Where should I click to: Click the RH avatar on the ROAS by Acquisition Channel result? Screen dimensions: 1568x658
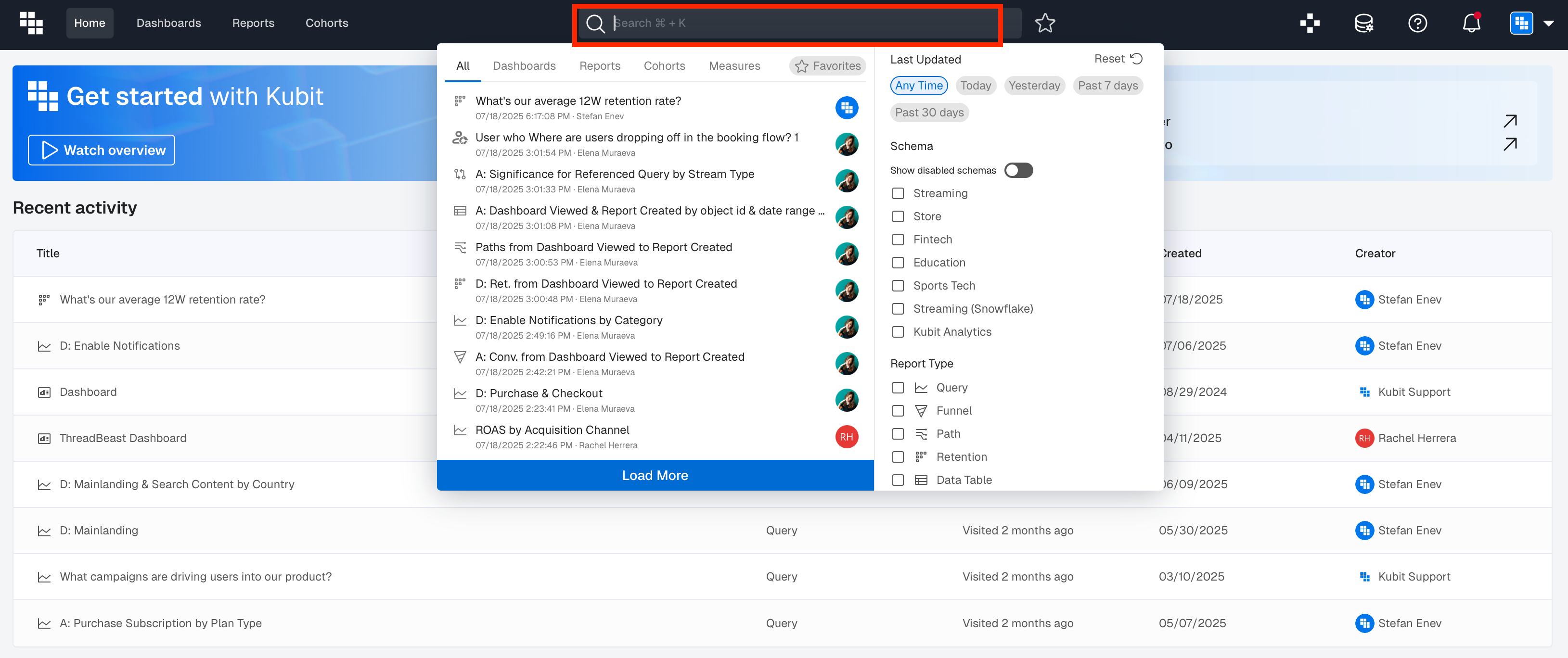click(846, 437)
